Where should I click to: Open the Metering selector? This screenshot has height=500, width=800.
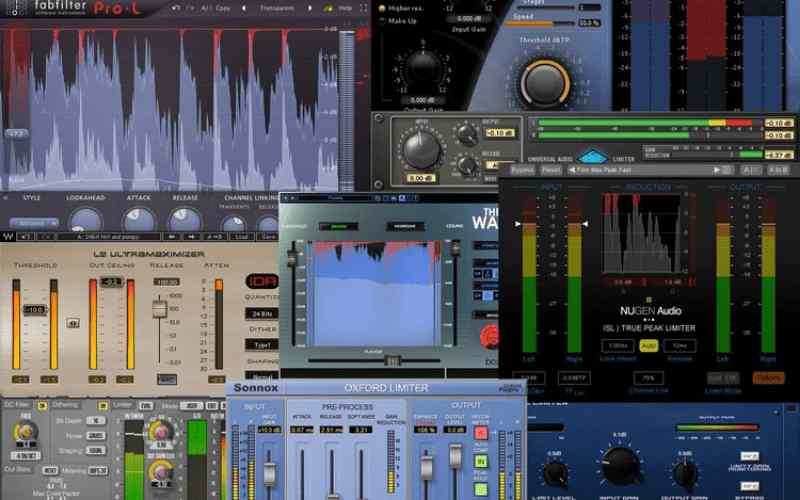pyautogui.click(x=98, y=470)
